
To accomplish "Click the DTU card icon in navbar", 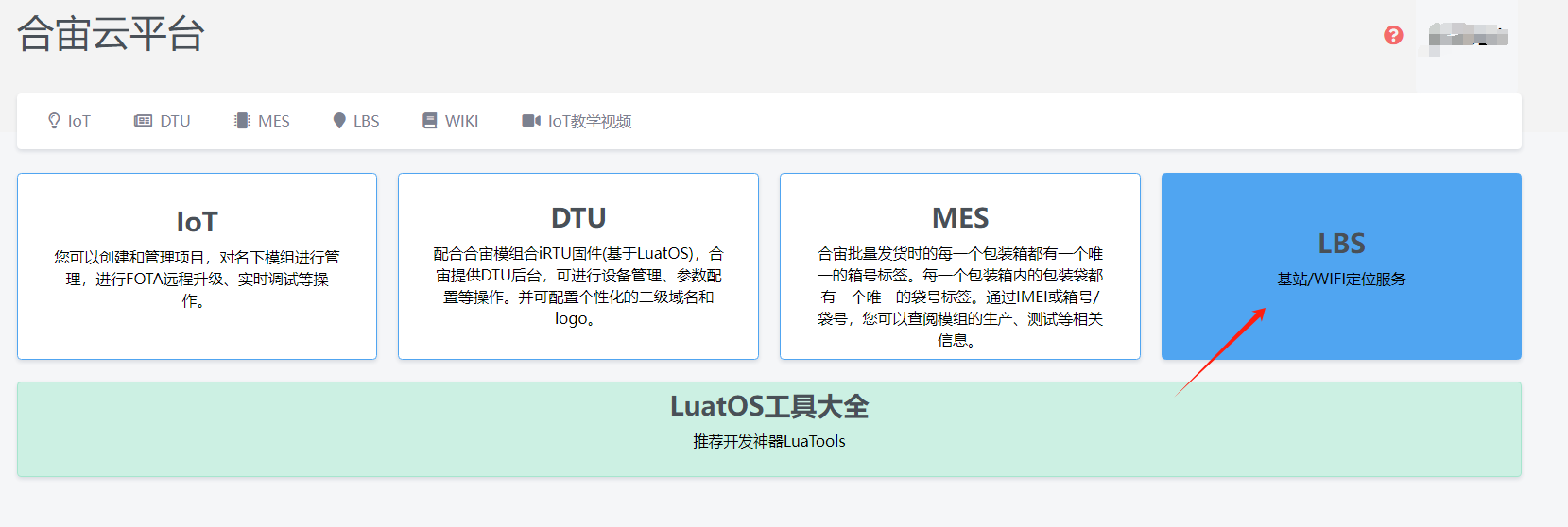I will [x=143, y=121].
